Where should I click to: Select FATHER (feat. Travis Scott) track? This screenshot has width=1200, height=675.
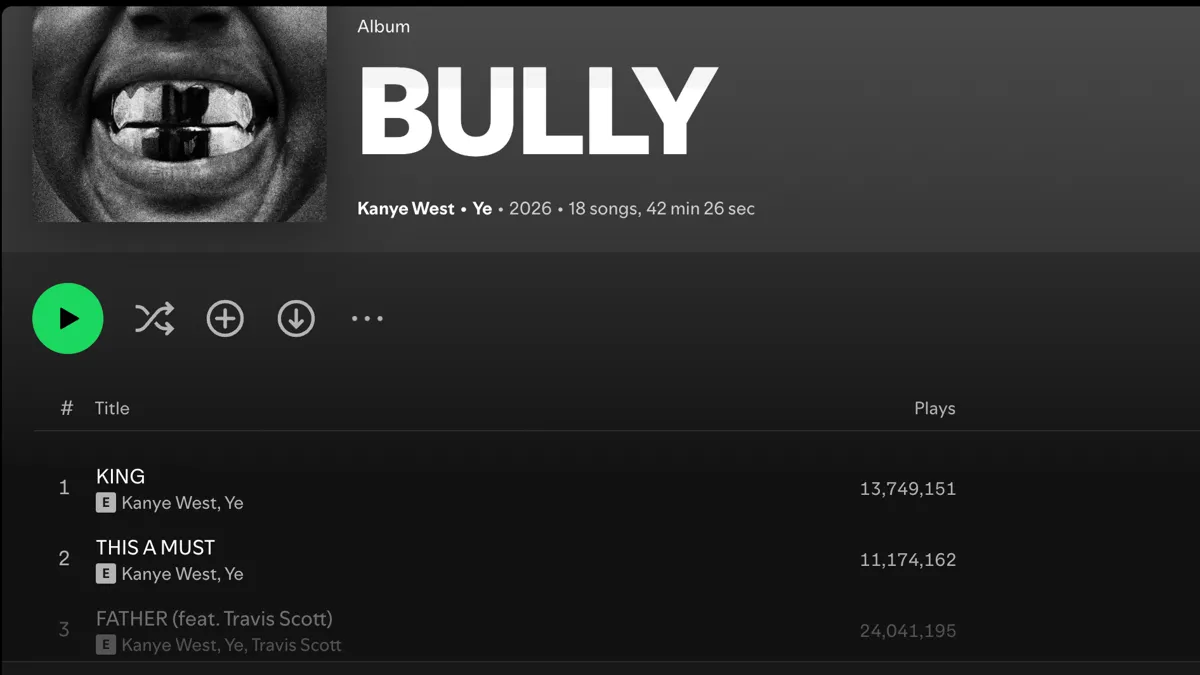coord(214,618)
